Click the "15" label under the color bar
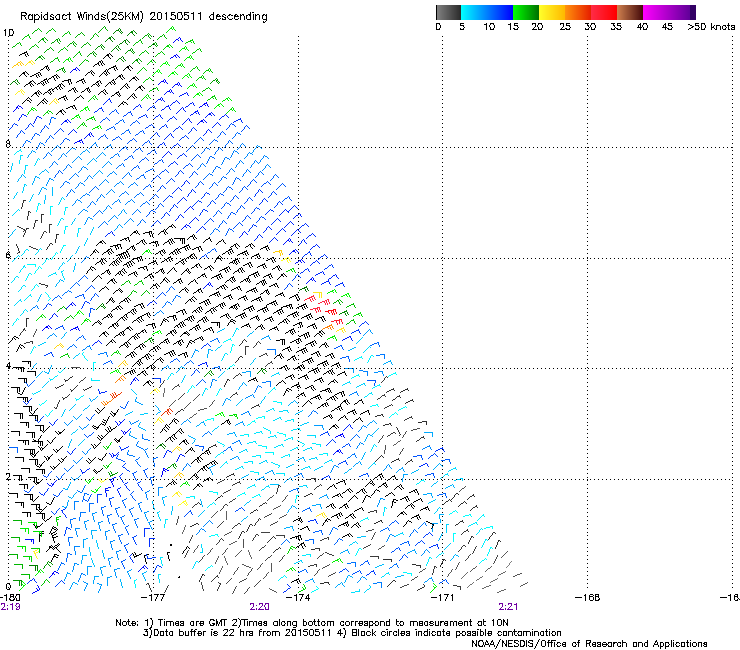Image resolution: width=740 pixels, height=650 pixels. point(513,27)
